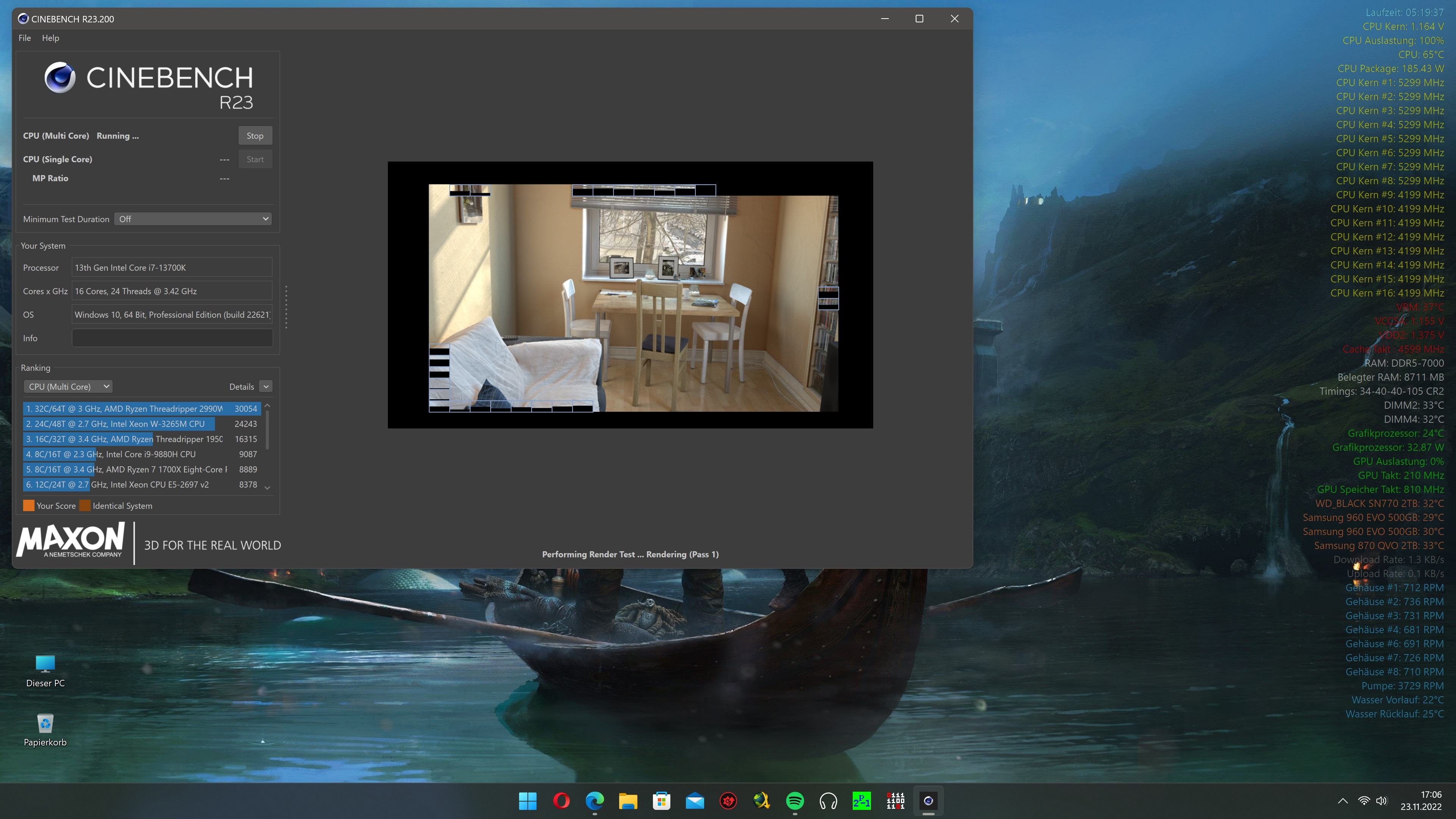1456x819 pixels.
Task: Minimize the Cinebench window
Action: 885,19
